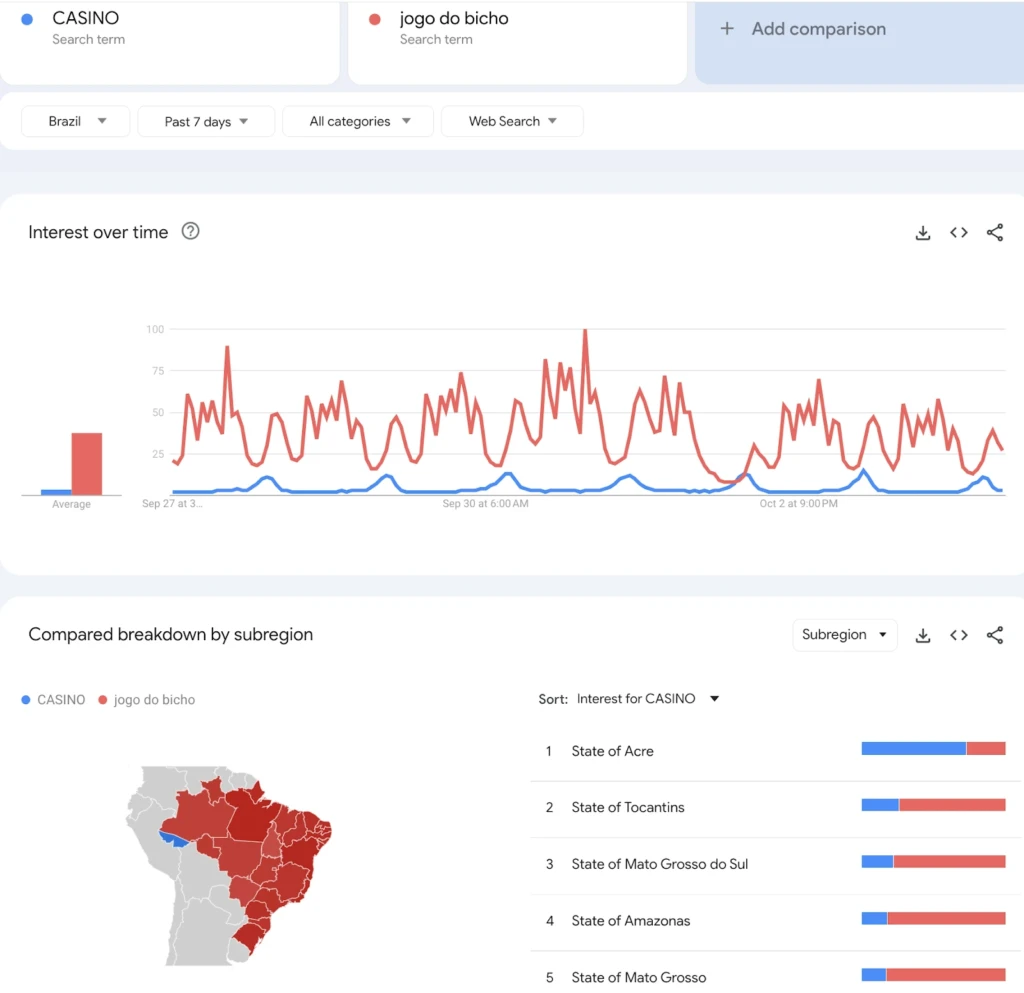Download Interest over time chart data
This screenshot has height=993, width=1024.
point(923,232)
